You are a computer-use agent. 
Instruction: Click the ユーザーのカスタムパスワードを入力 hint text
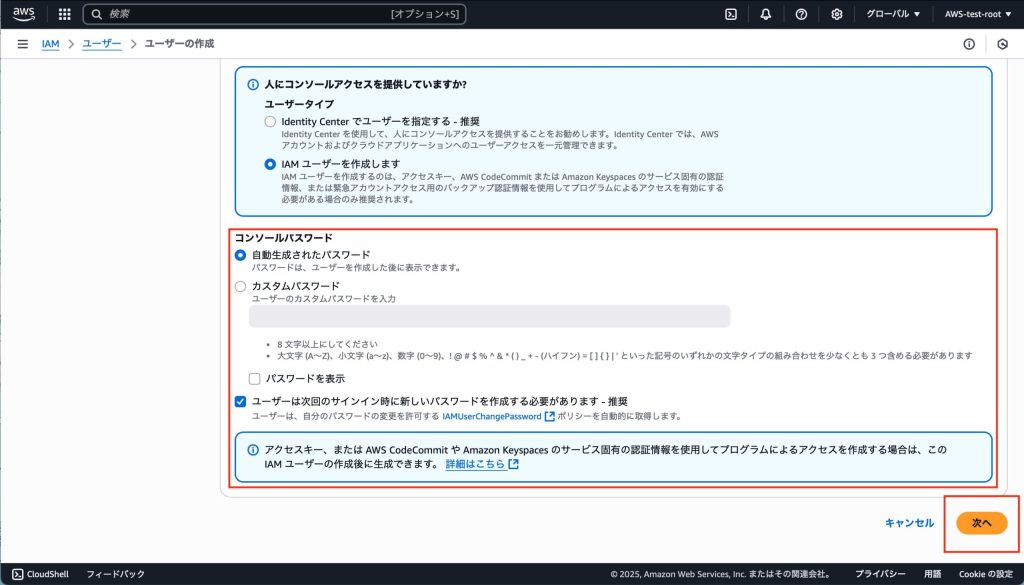[324, 298]
